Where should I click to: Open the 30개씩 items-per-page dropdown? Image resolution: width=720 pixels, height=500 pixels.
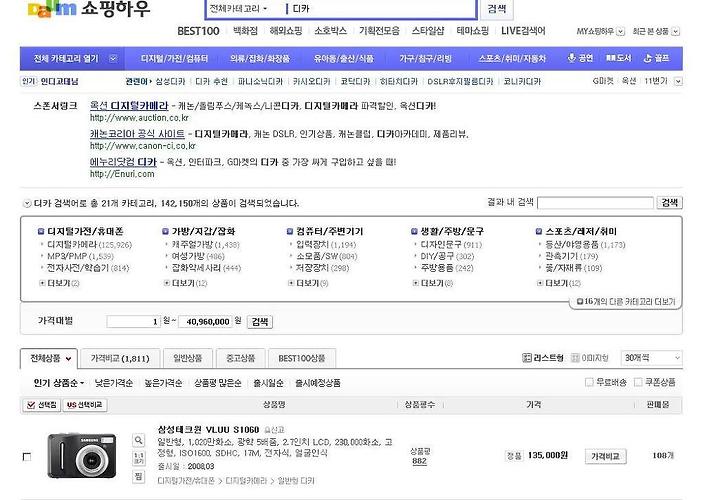click(x=651, y=358)
